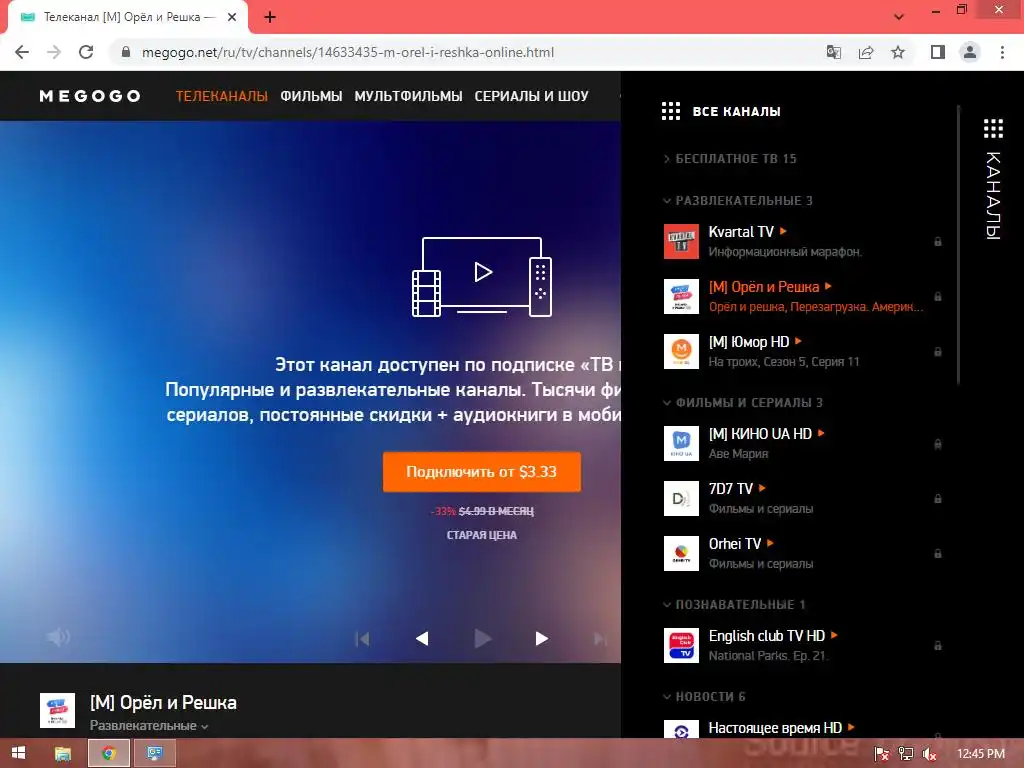Click the lock icon on 7D7 TV row
Viewport: 1024px width, 768px height.
pos(938,498)
